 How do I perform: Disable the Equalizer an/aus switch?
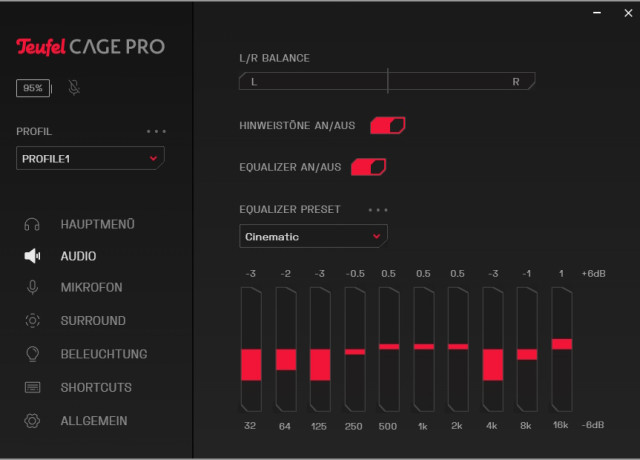pos(368,166)
